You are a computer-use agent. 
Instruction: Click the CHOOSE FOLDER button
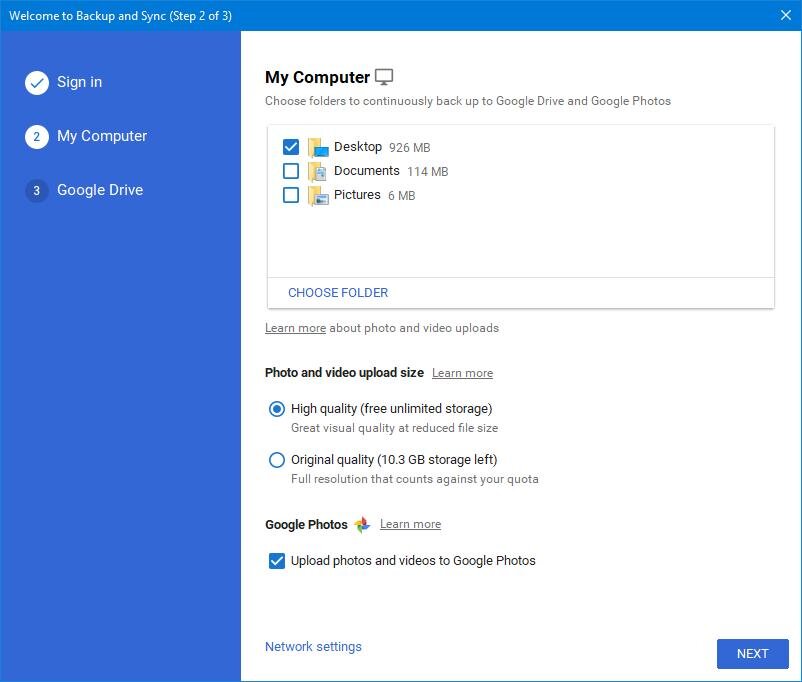[338, 293]
